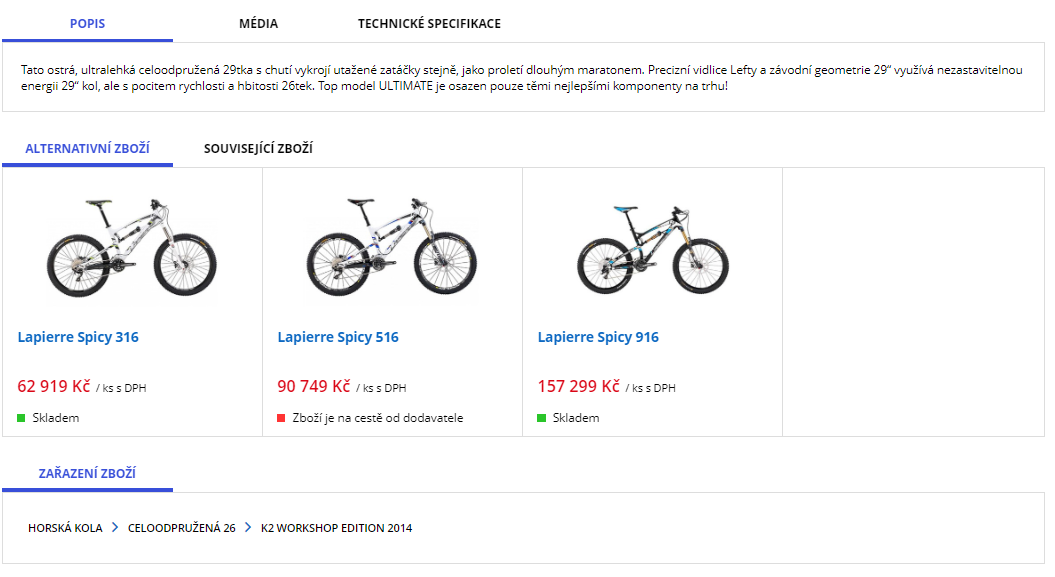The image size is (1055, 577).
Task: Open Lapierre Spicy 516 bike image
Action: [x=391, y=247]
